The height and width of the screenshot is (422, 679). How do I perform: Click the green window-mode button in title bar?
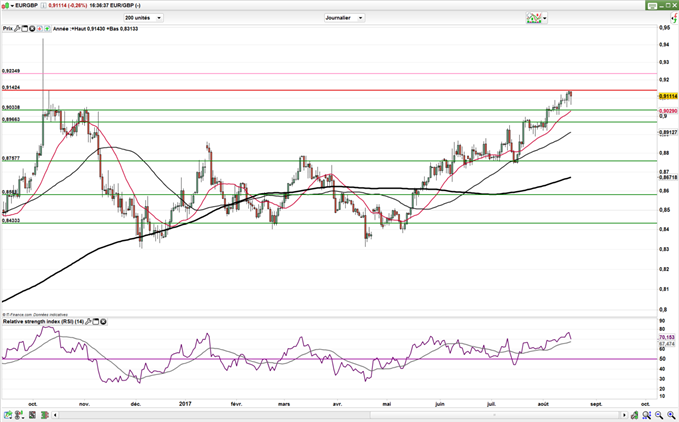click(651, 6)
